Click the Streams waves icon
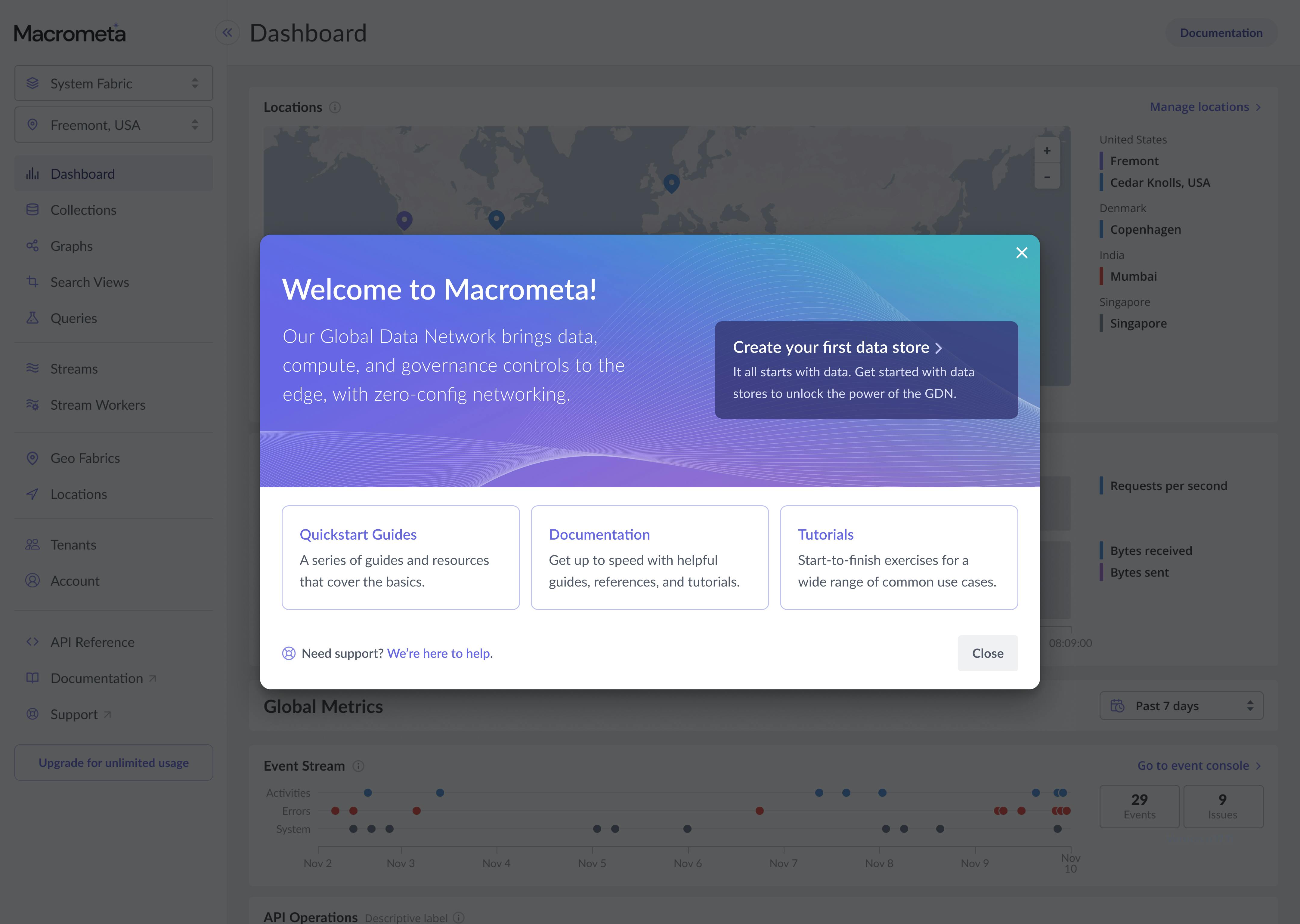The image size is (1300, 924). coord(32,368)
